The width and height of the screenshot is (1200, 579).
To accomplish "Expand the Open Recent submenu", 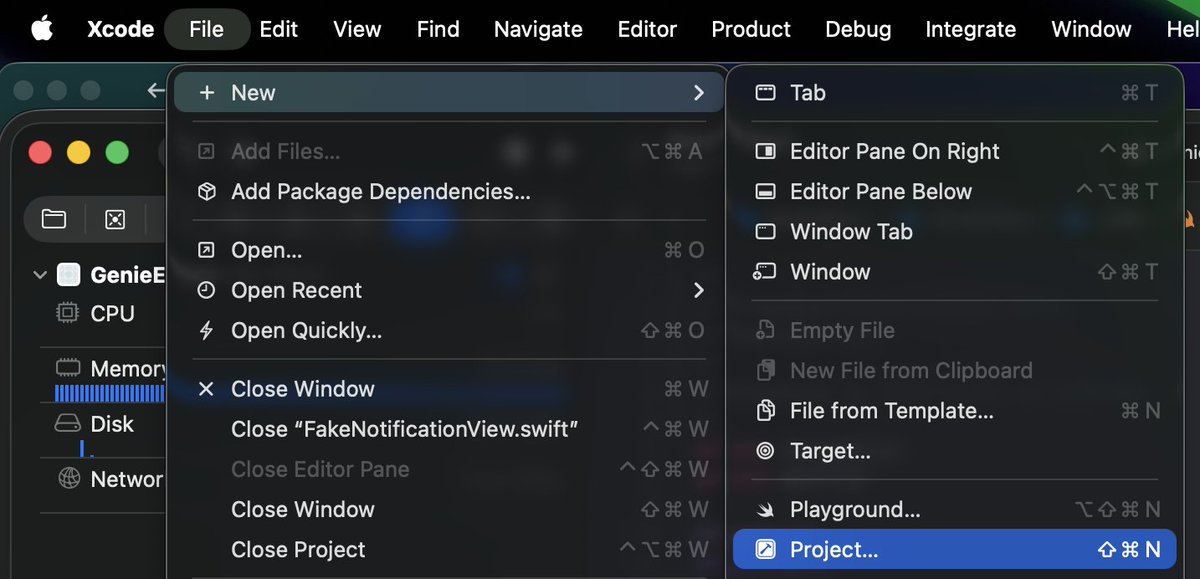I will tap(449, 290).
